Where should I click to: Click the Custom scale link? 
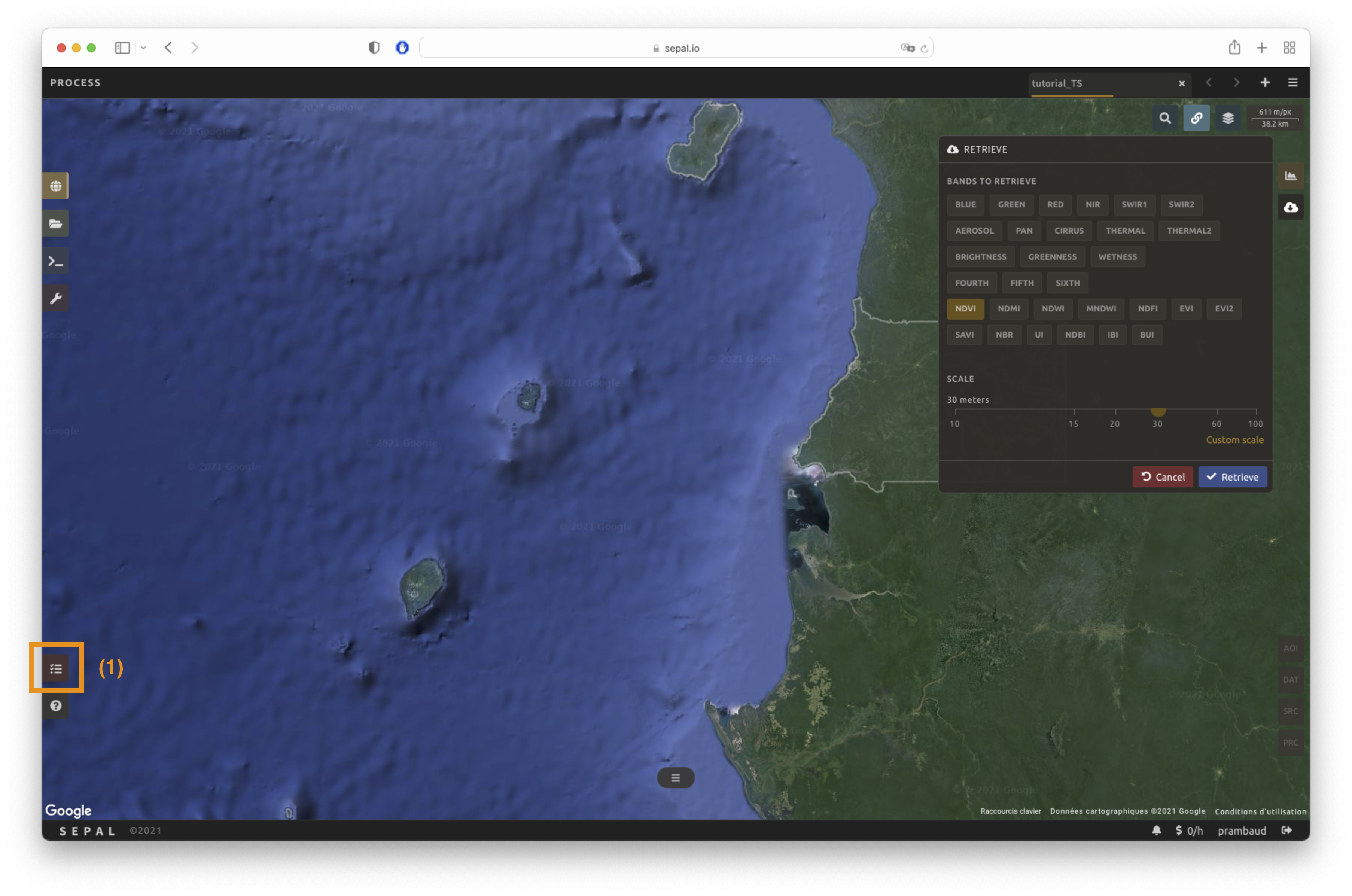click(x=1234, y=440)
